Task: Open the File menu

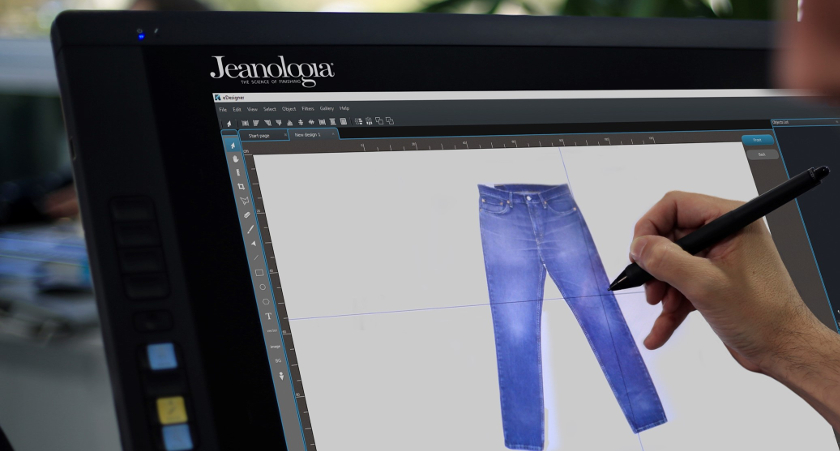Action: [x=223, y=109]
